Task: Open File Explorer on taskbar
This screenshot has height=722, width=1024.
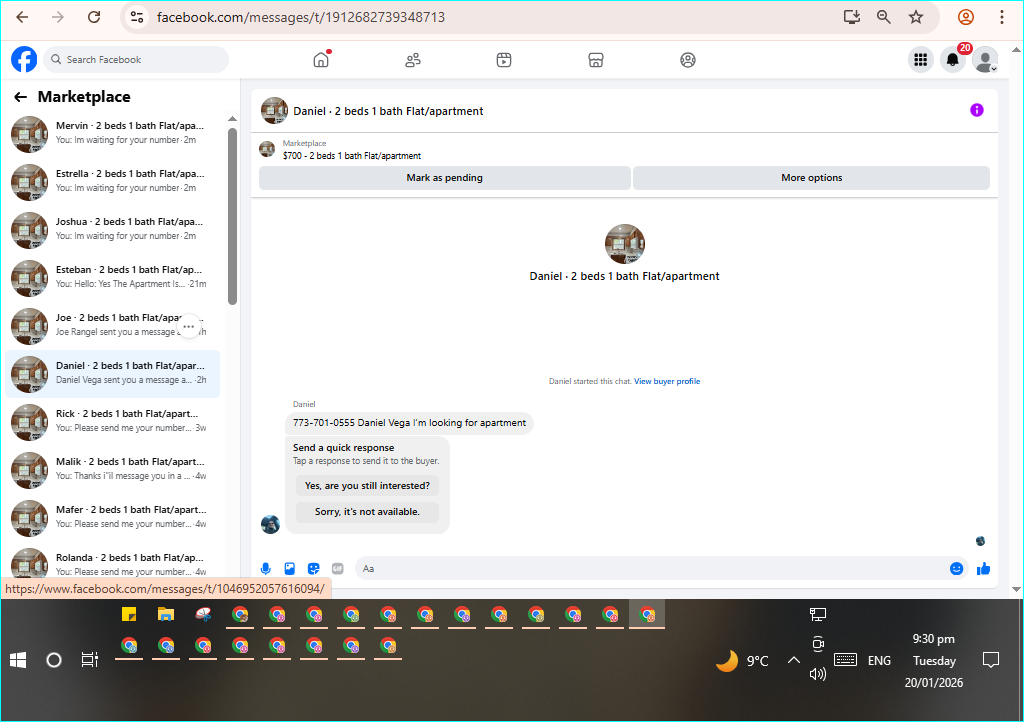Action: click(x=166, y=614)
